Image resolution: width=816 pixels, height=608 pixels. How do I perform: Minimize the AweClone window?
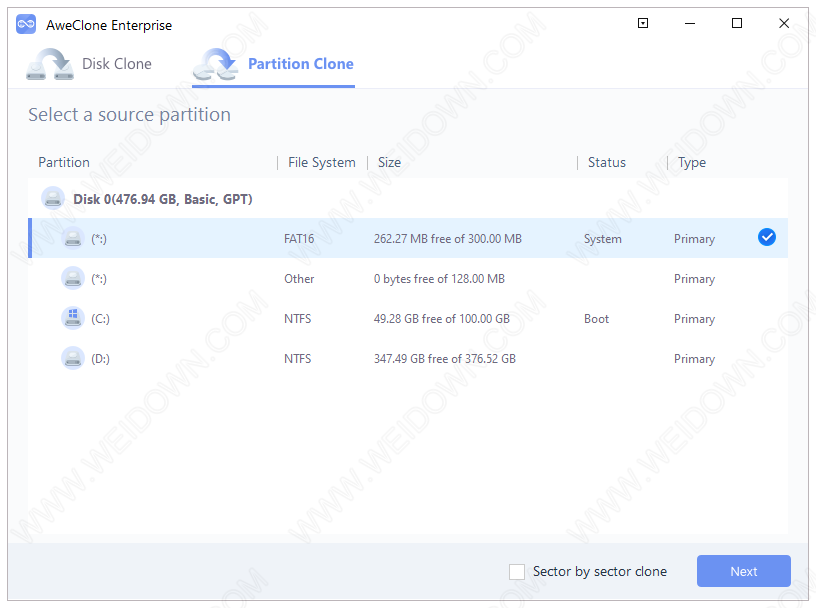tap(690, 23)
